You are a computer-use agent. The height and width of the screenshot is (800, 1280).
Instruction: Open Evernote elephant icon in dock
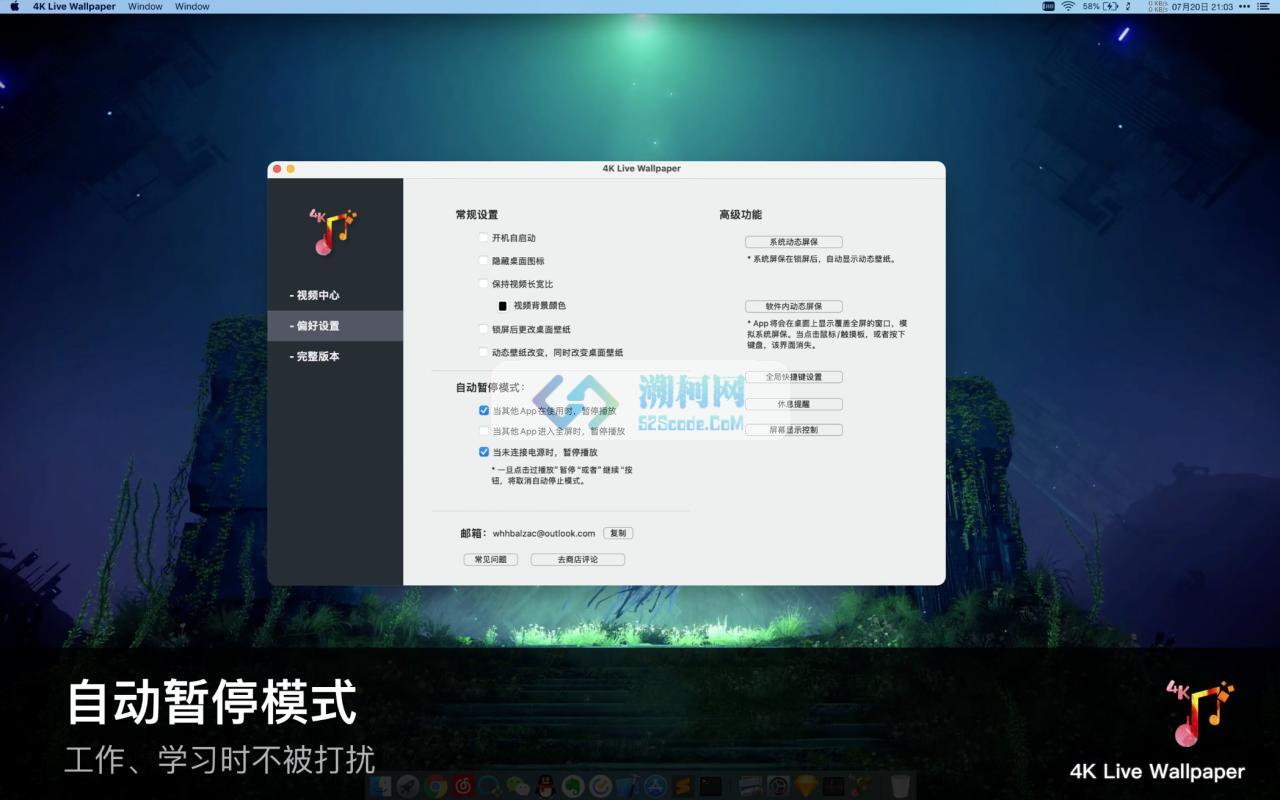pyautogui.click(x=573, y=786)
